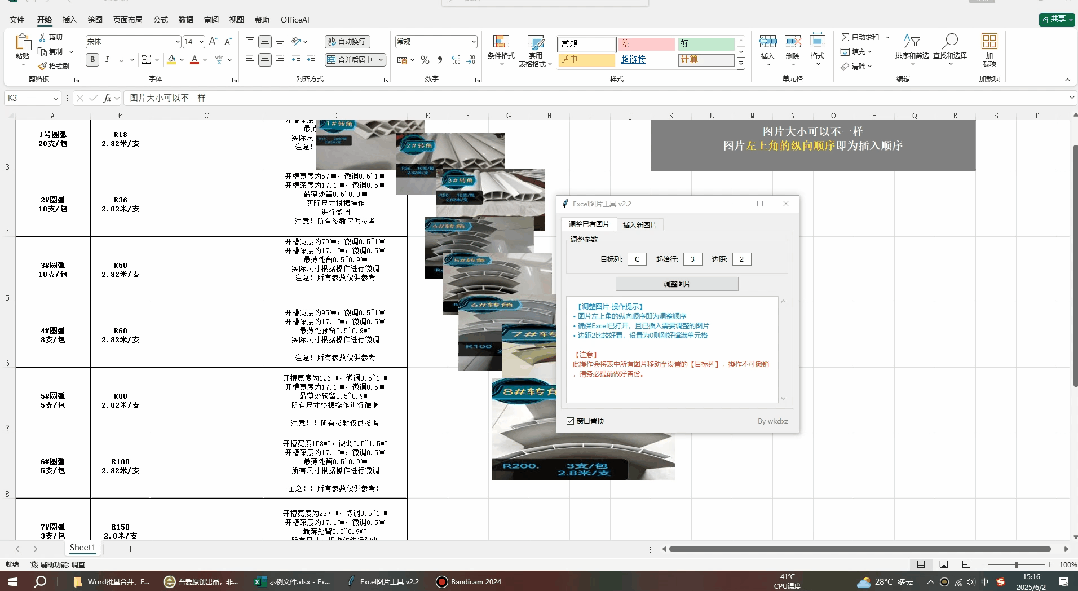This screenshot has height=591, width=1078.
Task: Apply the pink 'Bad' cell style
Action: point(646,44)
